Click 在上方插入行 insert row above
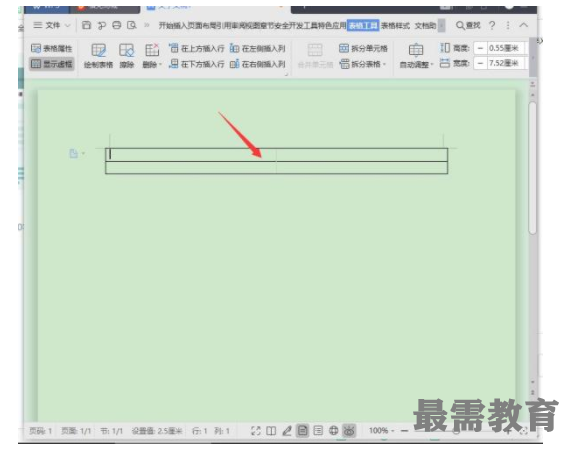Image resolution: width=565 pixels, height=455 pixels. point(196,48)
